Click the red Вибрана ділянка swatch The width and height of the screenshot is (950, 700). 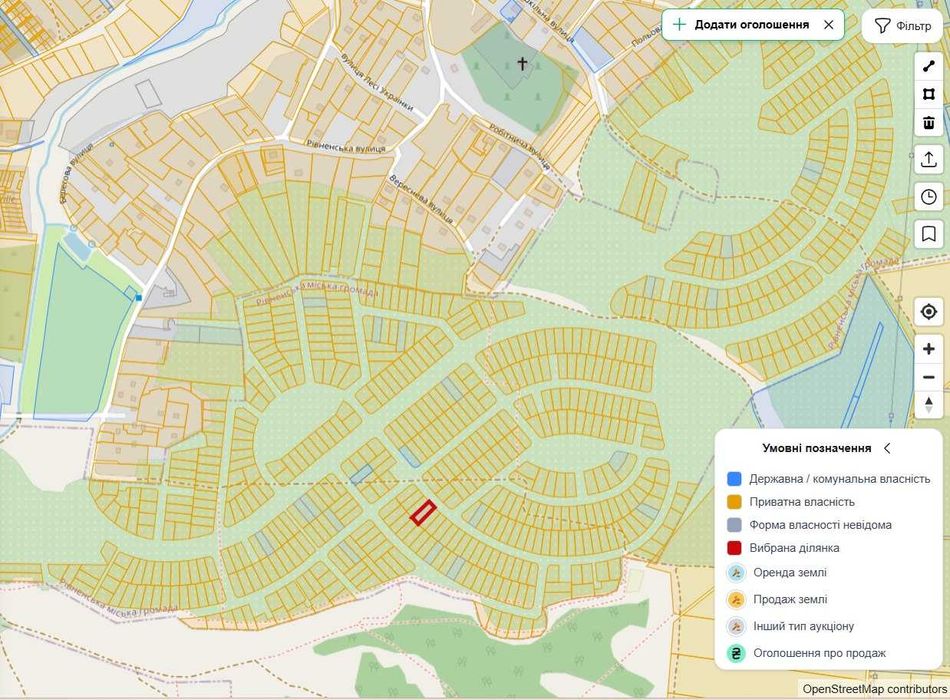tap(734, 548)
